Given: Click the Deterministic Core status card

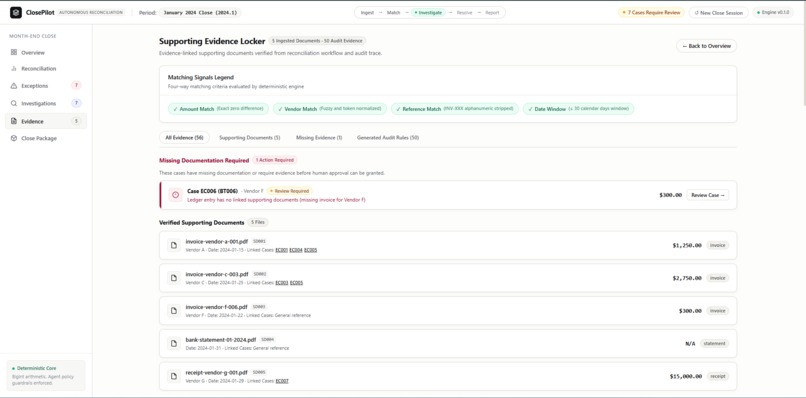Looking at the screenshot, I should pos(46,375).
